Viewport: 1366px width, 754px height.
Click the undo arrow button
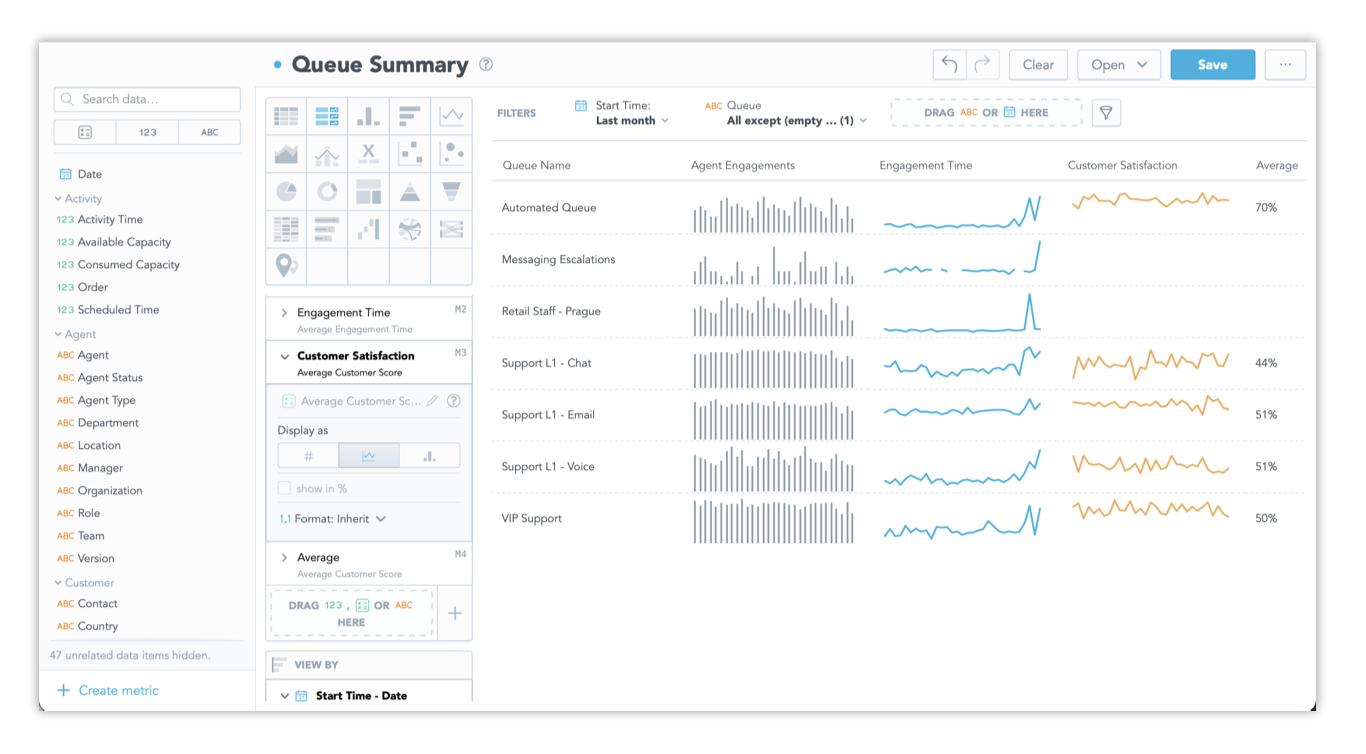point(949,65)
